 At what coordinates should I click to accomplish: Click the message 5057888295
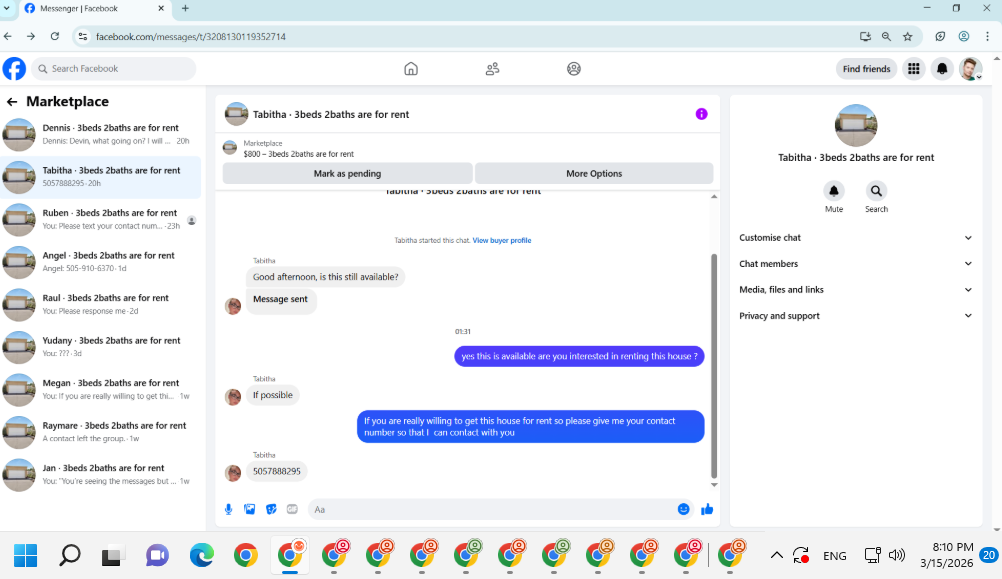(276, 471)
